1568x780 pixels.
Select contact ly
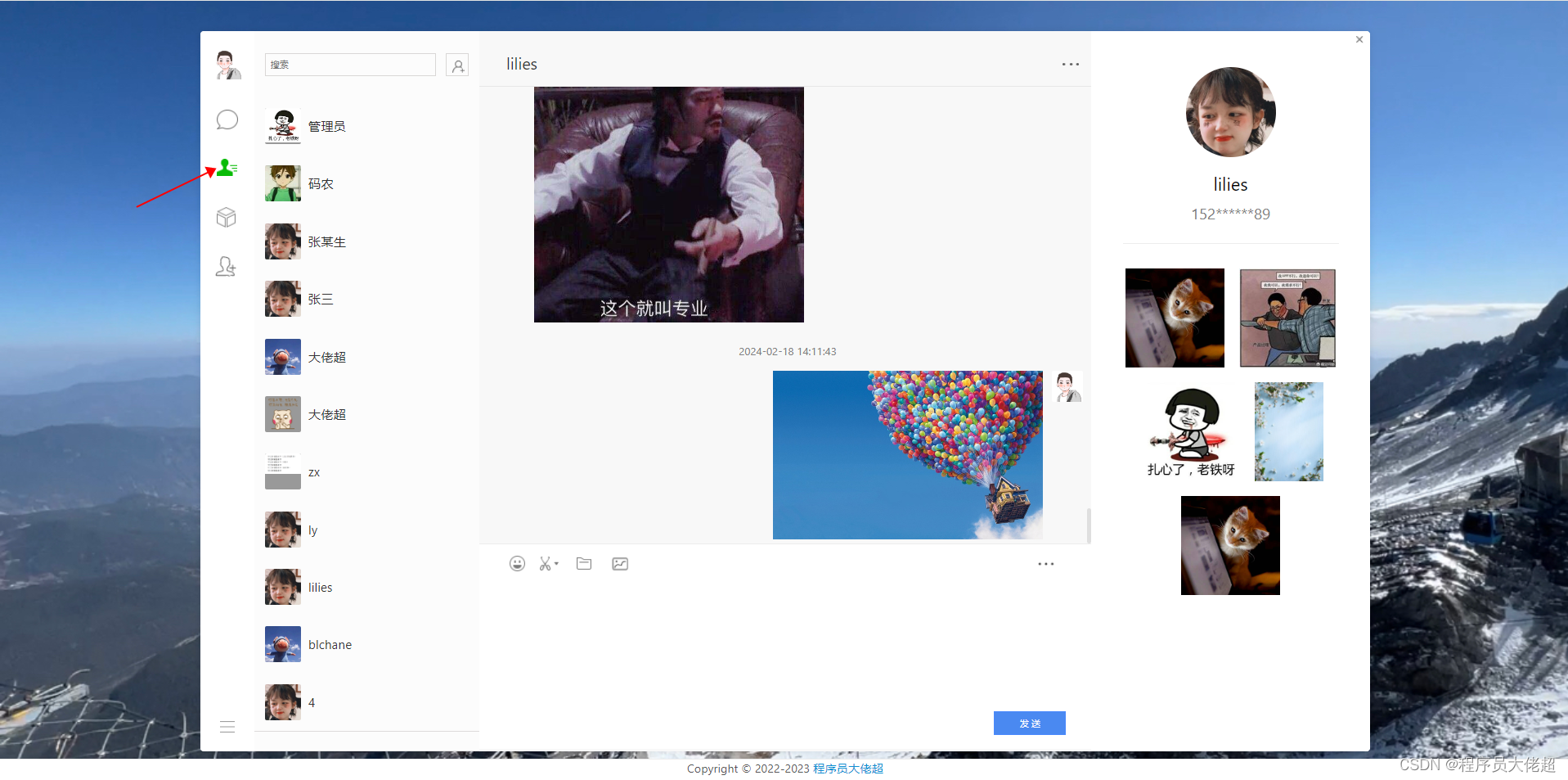[366, 530]
